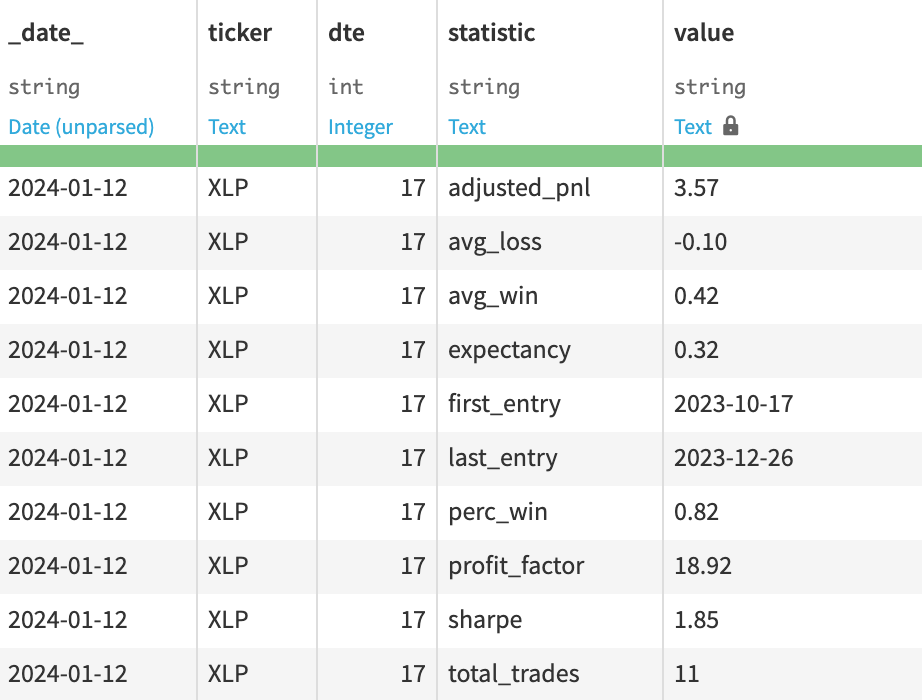922x700 pixels.
Task: Open the ticker column header menu
Action: coord(240,33)
